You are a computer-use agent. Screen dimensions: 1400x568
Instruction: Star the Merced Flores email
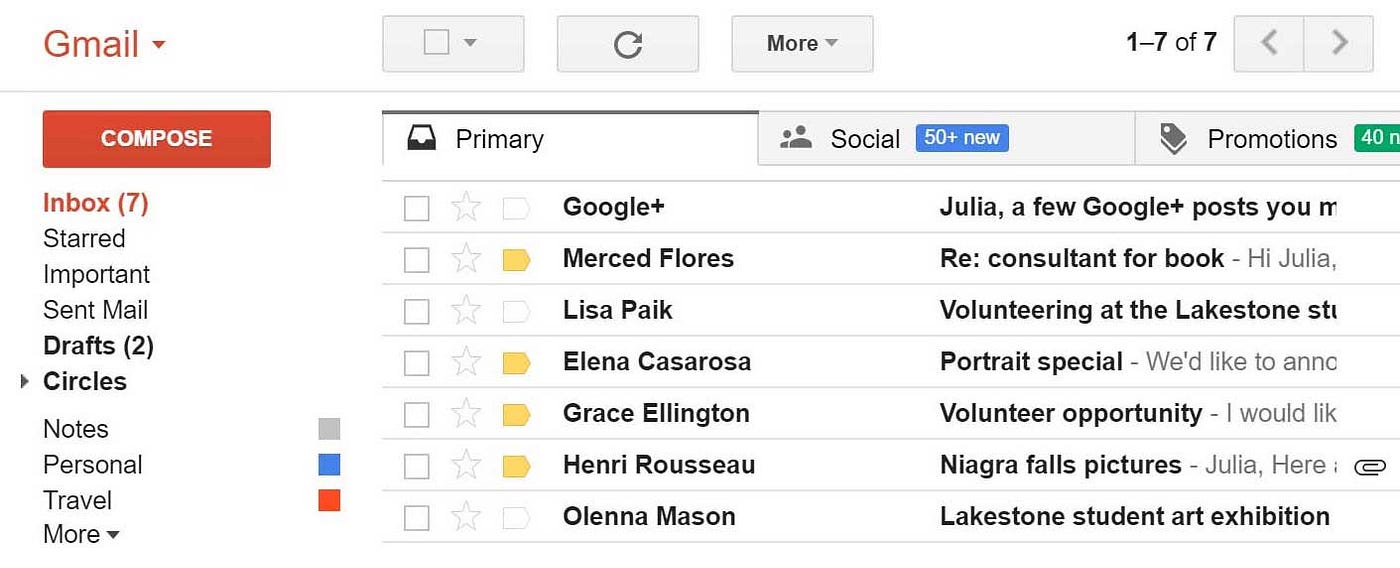[466, 259]
